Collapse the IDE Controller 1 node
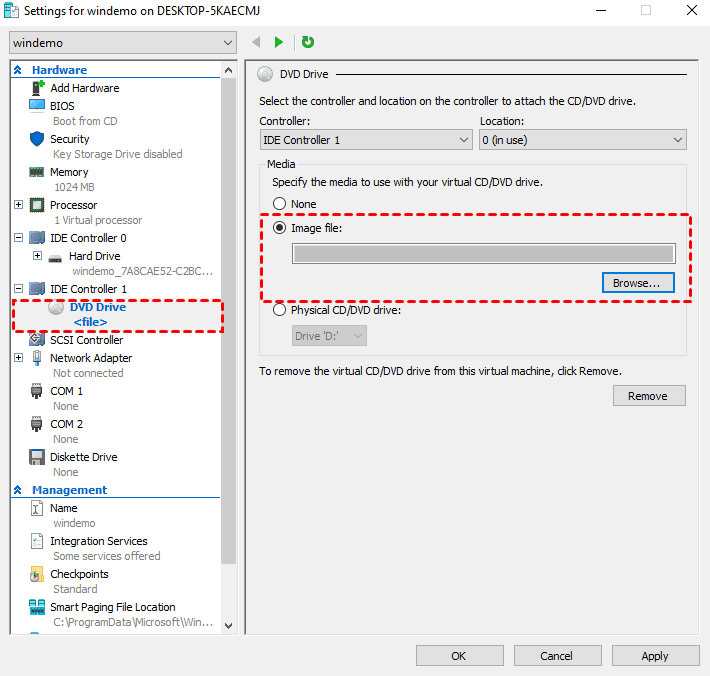Image resolution: width=710 pixels, height=676 pixels. [19, 288]
